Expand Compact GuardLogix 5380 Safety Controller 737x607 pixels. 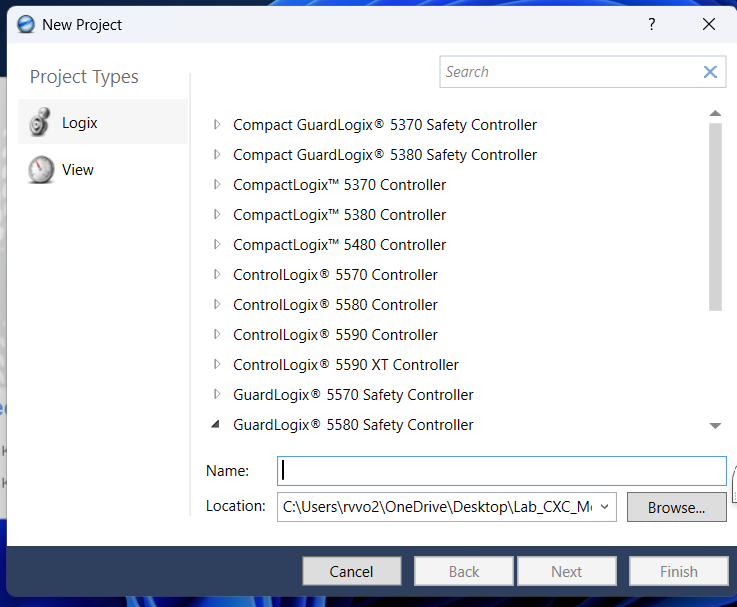point(217,155)
